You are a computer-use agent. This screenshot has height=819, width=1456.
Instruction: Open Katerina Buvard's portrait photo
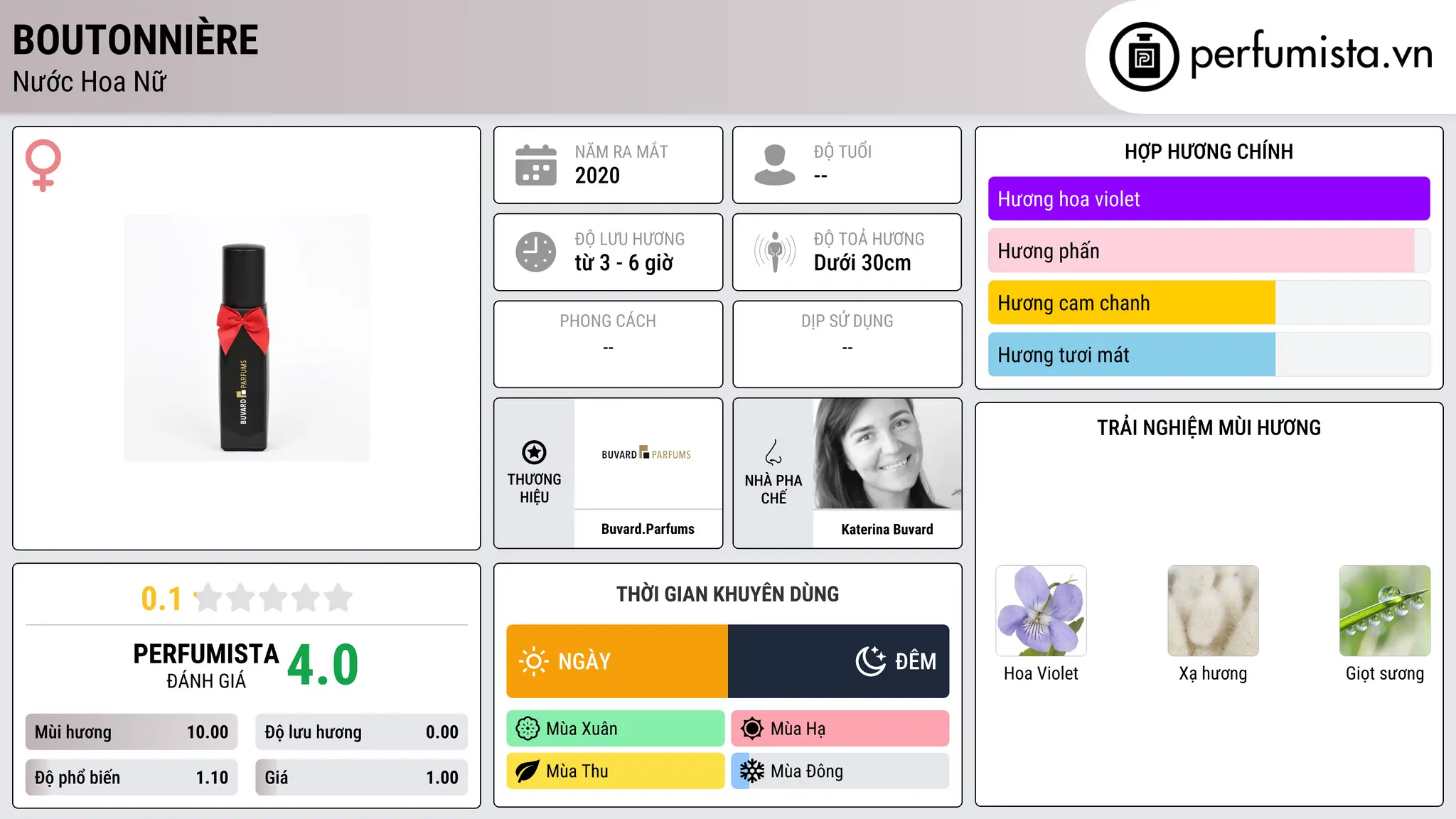(x=887, y=454)
